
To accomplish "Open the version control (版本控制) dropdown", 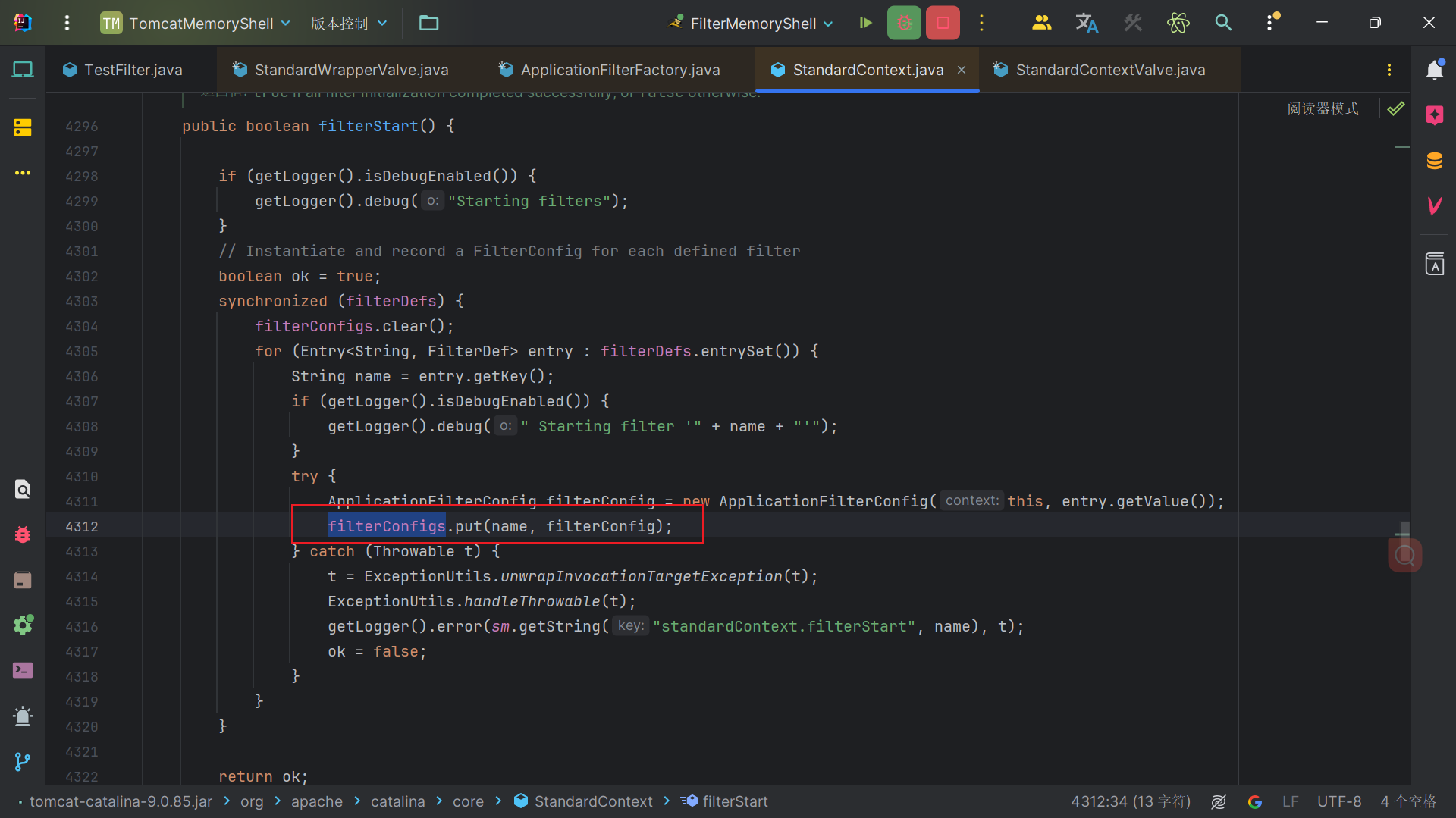I will pos(349,23).
